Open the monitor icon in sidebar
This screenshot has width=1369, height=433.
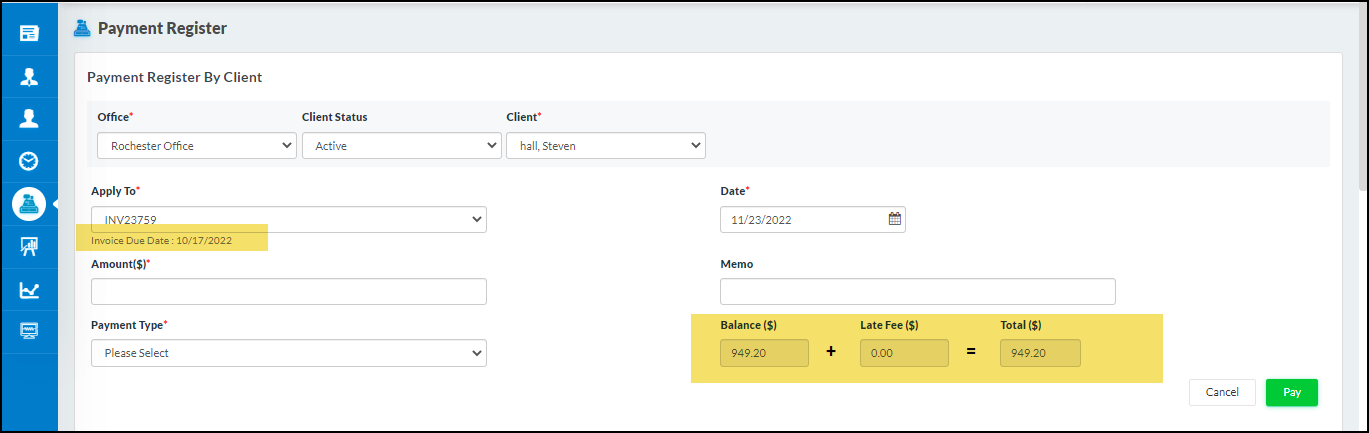click(x=29, y=331)
